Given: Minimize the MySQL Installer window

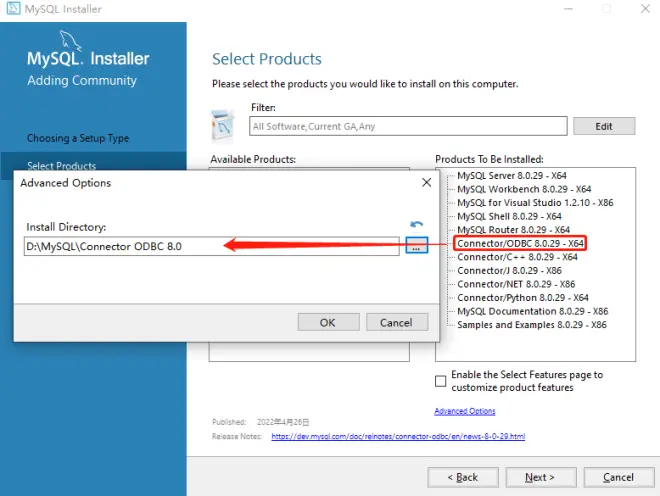Looking at the screenshot, I should pos(568,8).
